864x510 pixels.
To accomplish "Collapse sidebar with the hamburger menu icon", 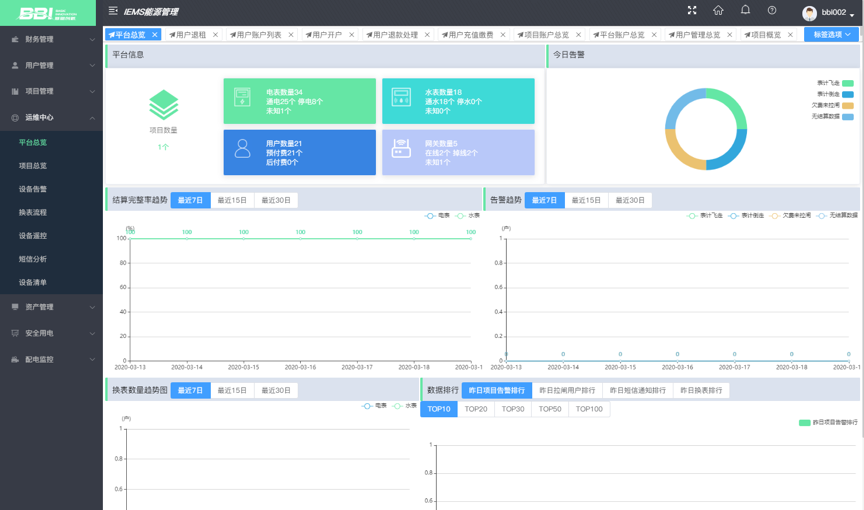I will [x=113, y=11].
